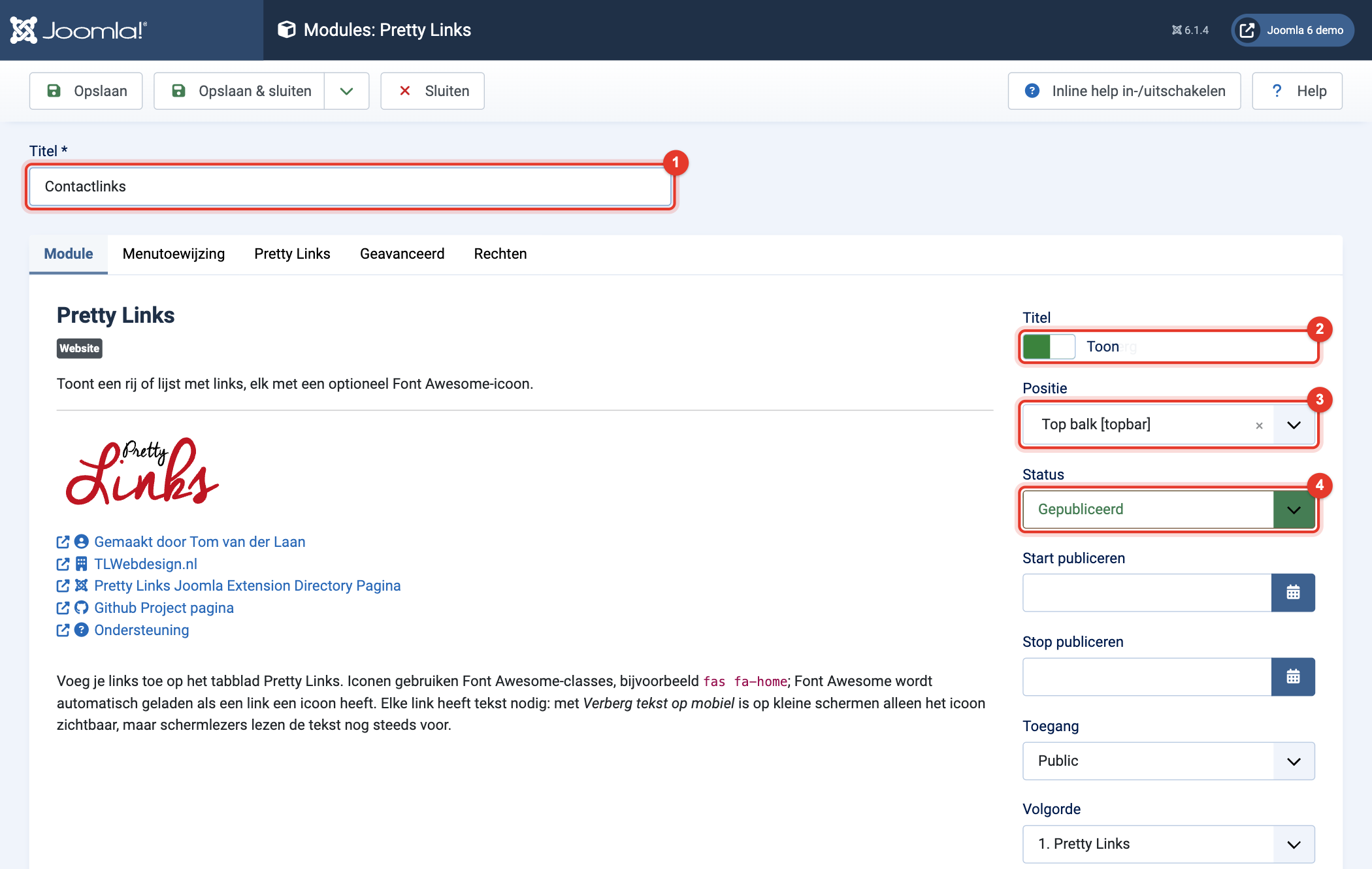Click the Joomla! logo in the header
The image size is (1372, 869).
pyautogui.click(x=78, y=30)
